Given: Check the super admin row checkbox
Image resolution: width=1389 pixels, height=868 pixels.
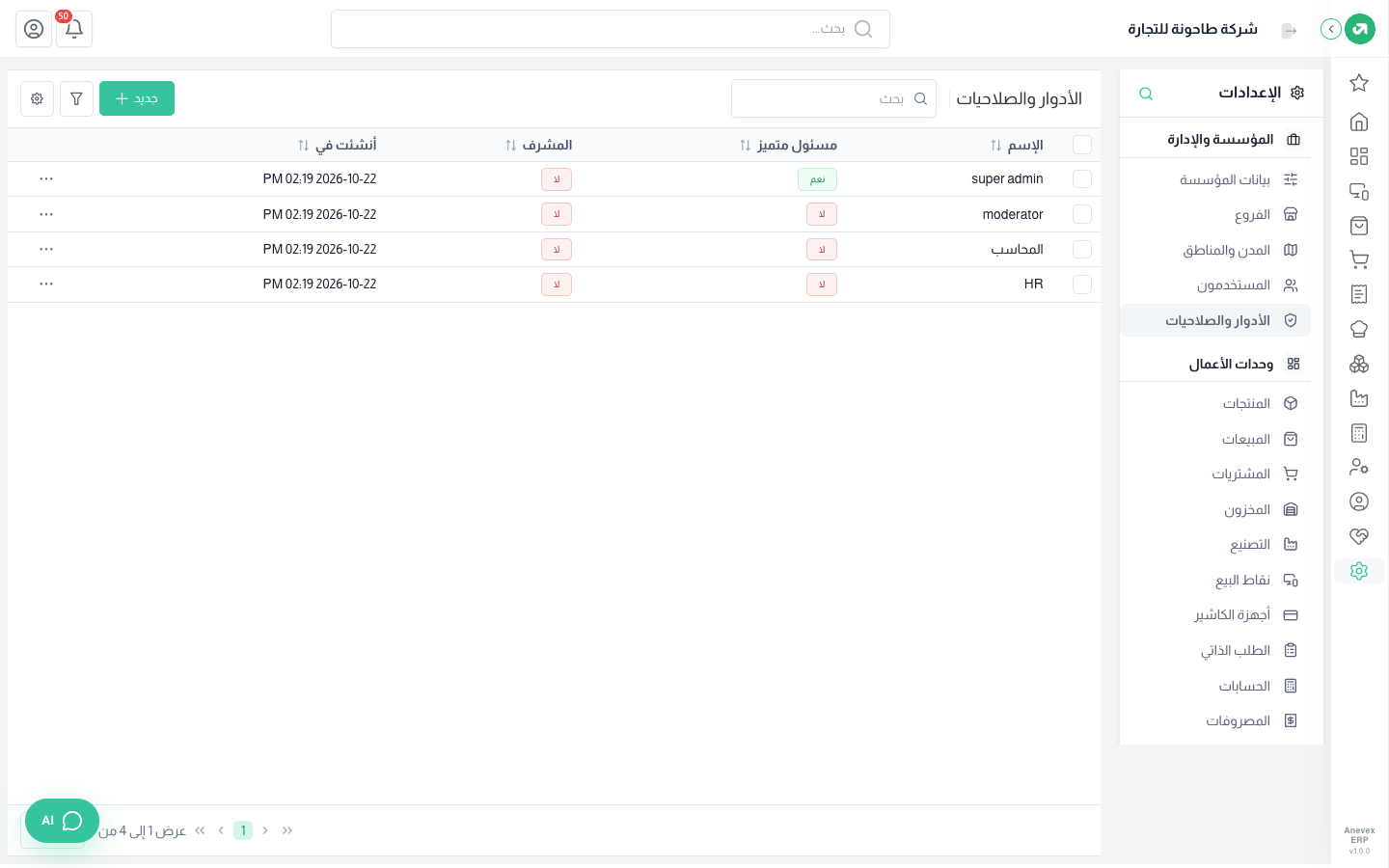Looking at the screenshot, I should (x=1082, y=179).
